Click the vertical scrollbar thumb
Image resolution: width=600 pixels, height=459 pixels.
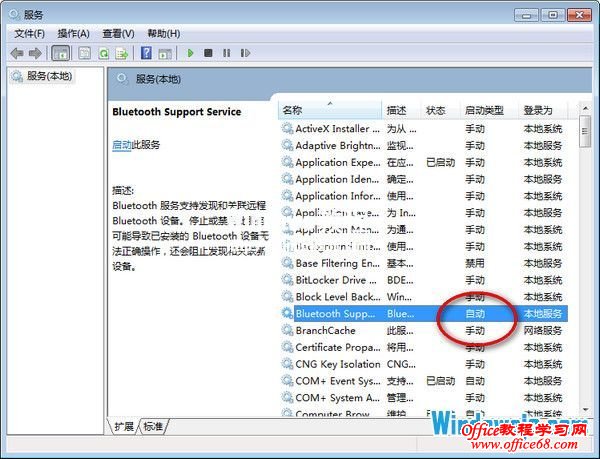click(x=585, y=132)
